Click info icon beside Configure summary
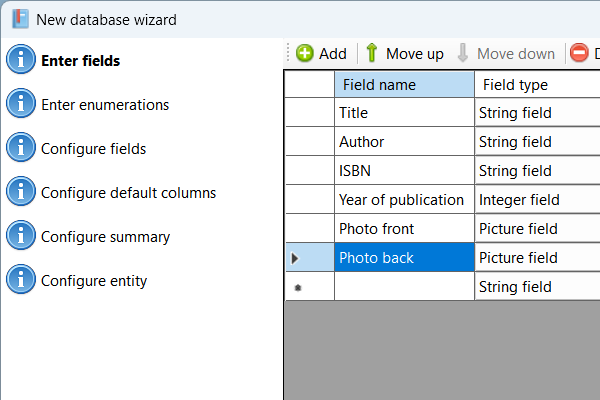This screenshot has width=600, height=400. pos(21,236)
